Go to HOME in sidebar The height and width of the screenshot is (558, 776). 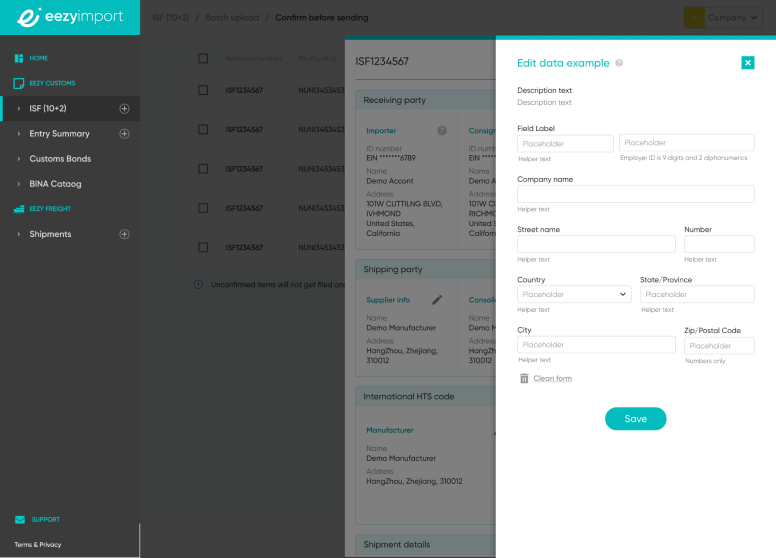[x=39, y=58]
